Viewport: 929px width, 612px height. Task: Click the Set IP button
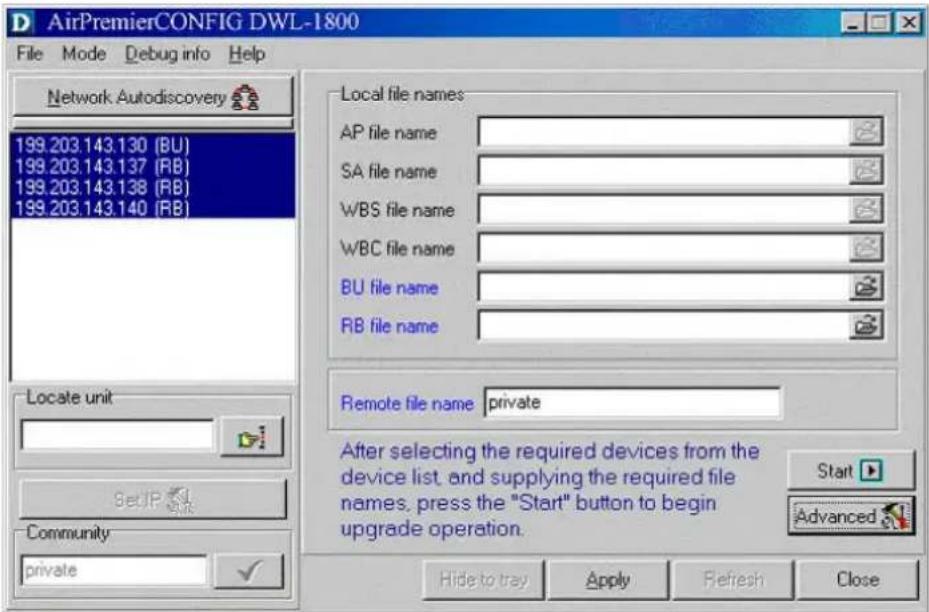coord(153,500)
